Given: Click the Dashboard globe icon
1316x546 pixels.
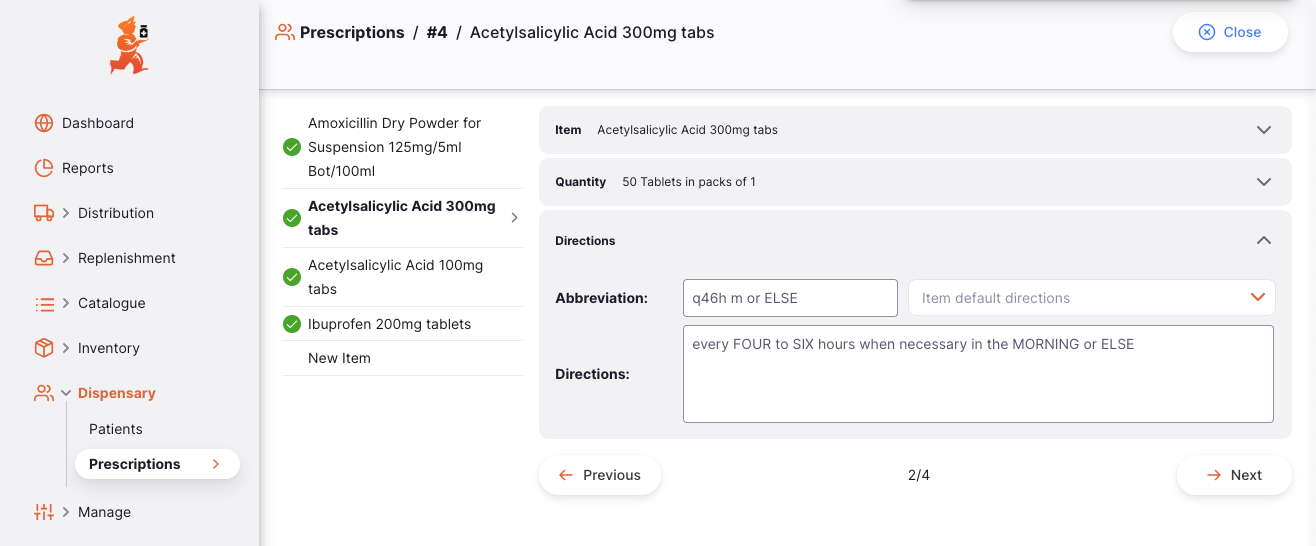Looking at the screenshot, I should click(44, 123).
